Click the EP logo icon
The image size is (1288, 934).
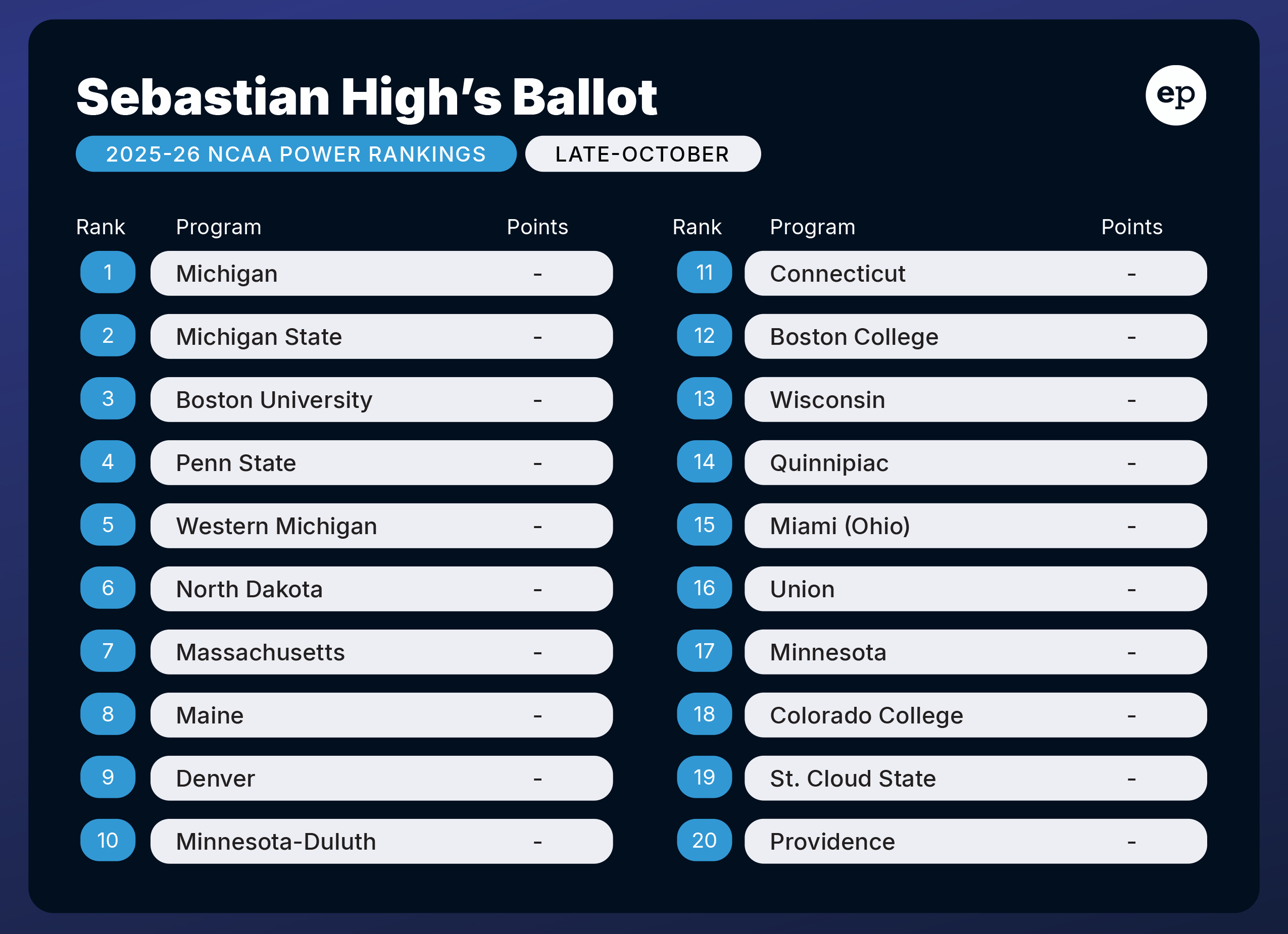1175,95
